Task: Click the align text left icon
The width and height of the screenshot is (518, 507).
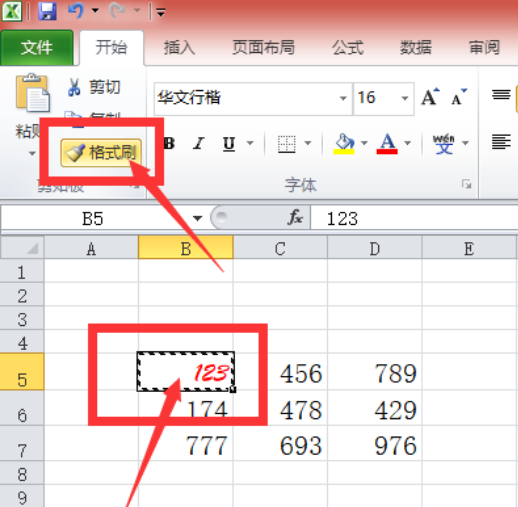Action: (x=501, y=142)
